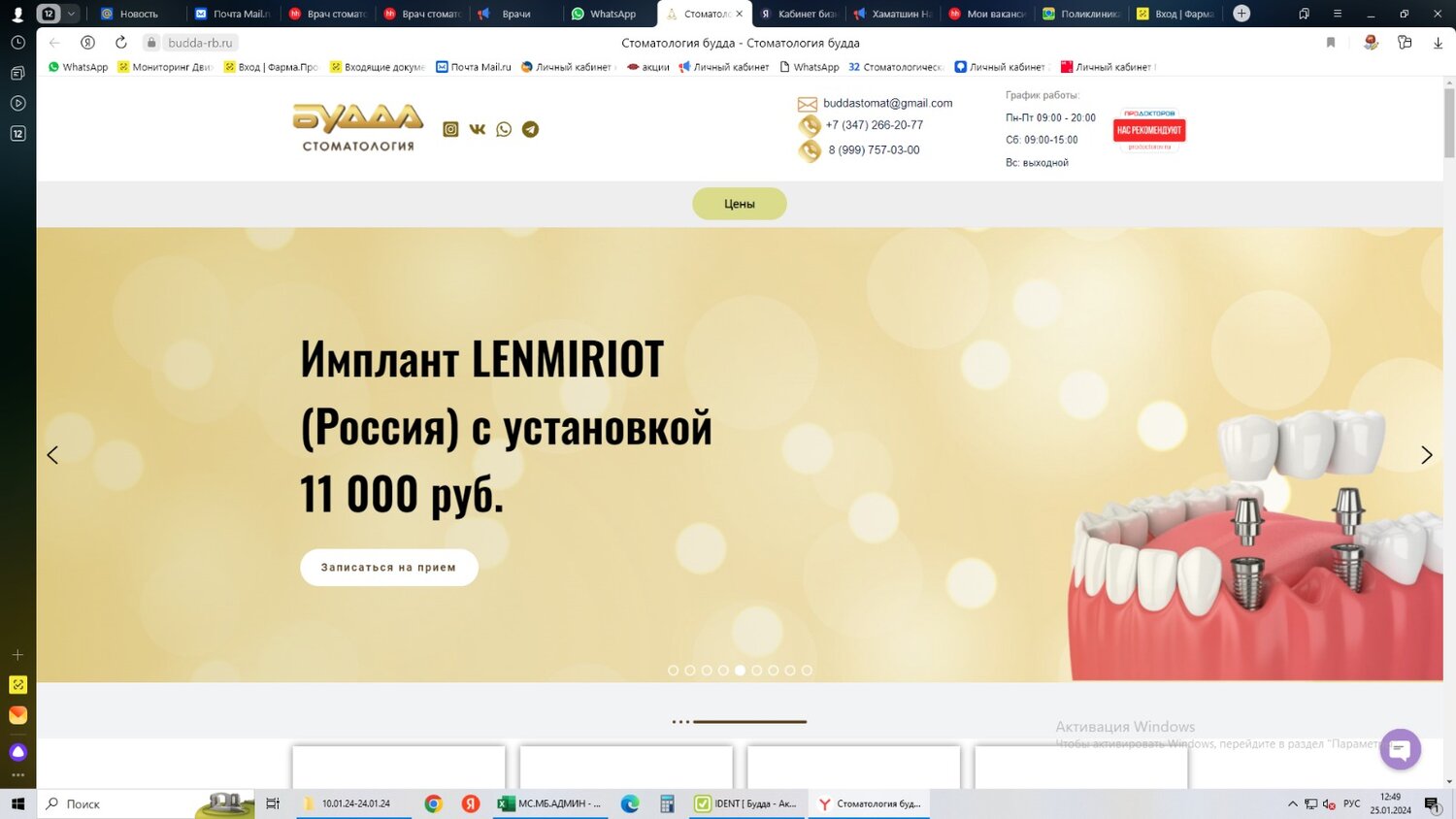This screenshot has height=819, width=1456.
Task: Open the chat widget bubble
Action: coord(1400,749)
